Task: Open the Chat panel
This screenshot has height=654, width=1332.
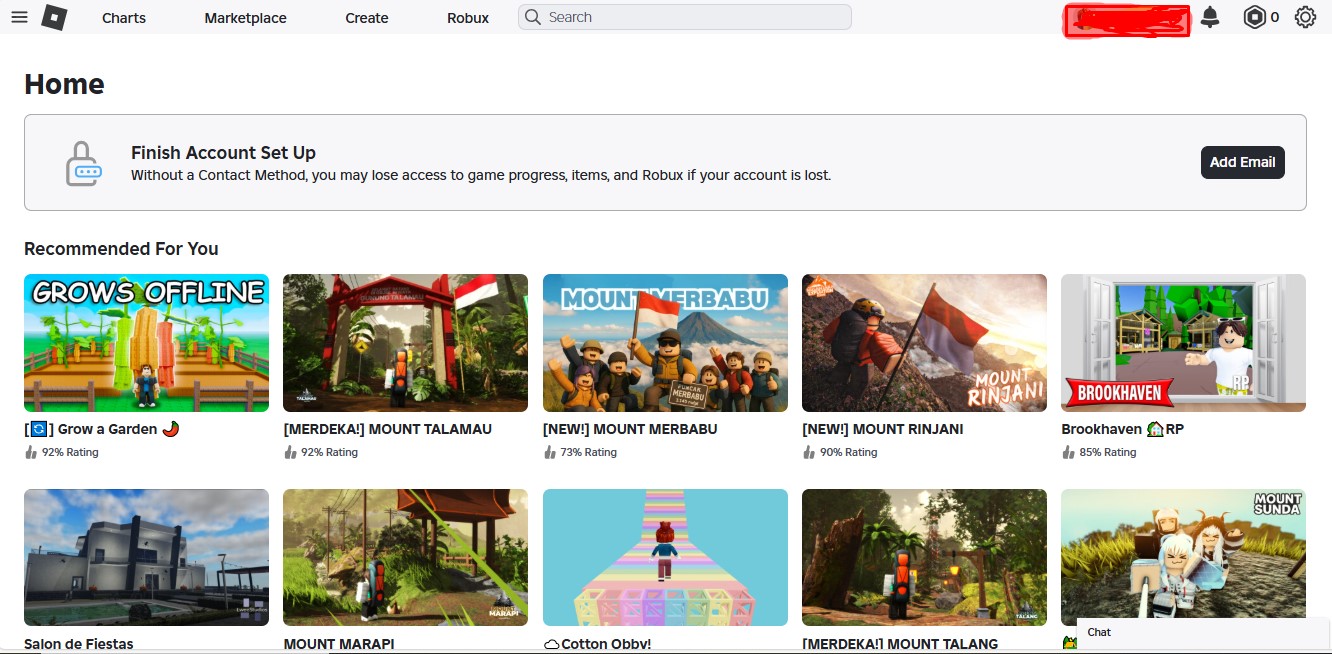Action: tap(1203, 634)
